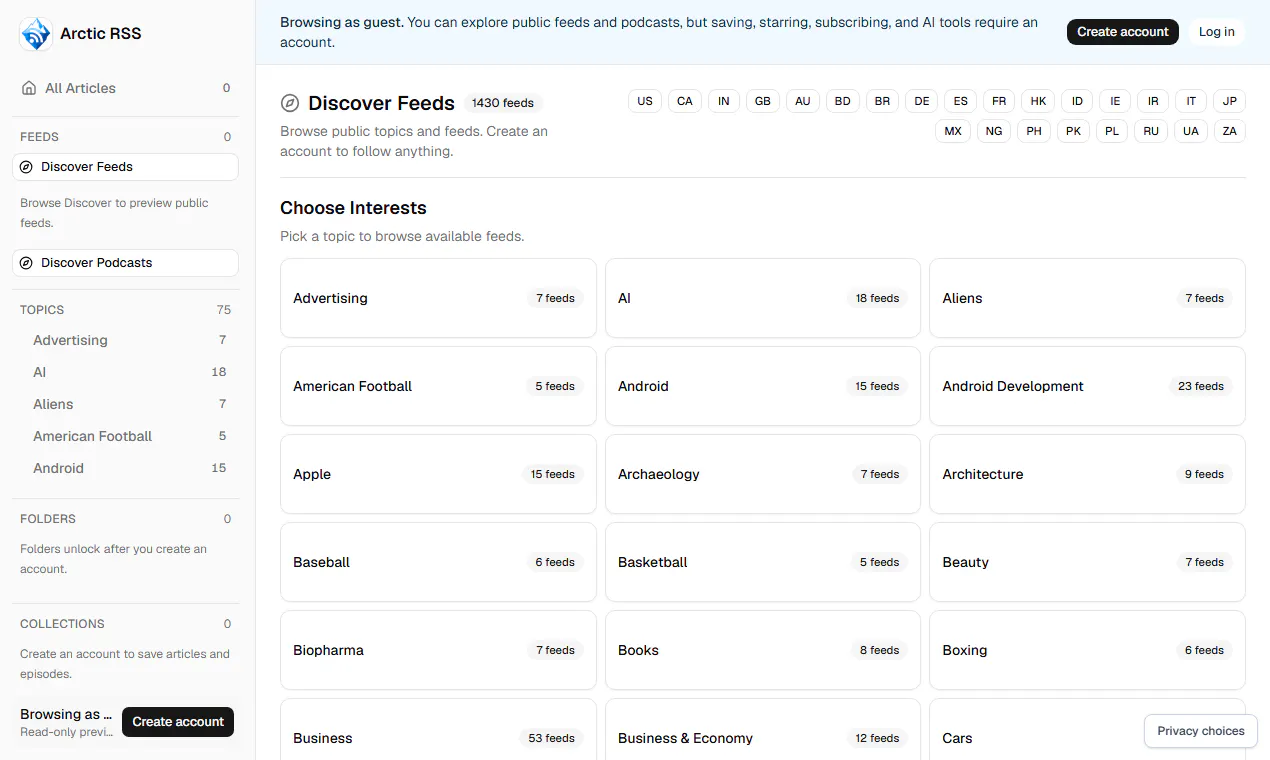Filter feeds by US country
Screen dimensions: 1270x760
[x=645, y=101]
